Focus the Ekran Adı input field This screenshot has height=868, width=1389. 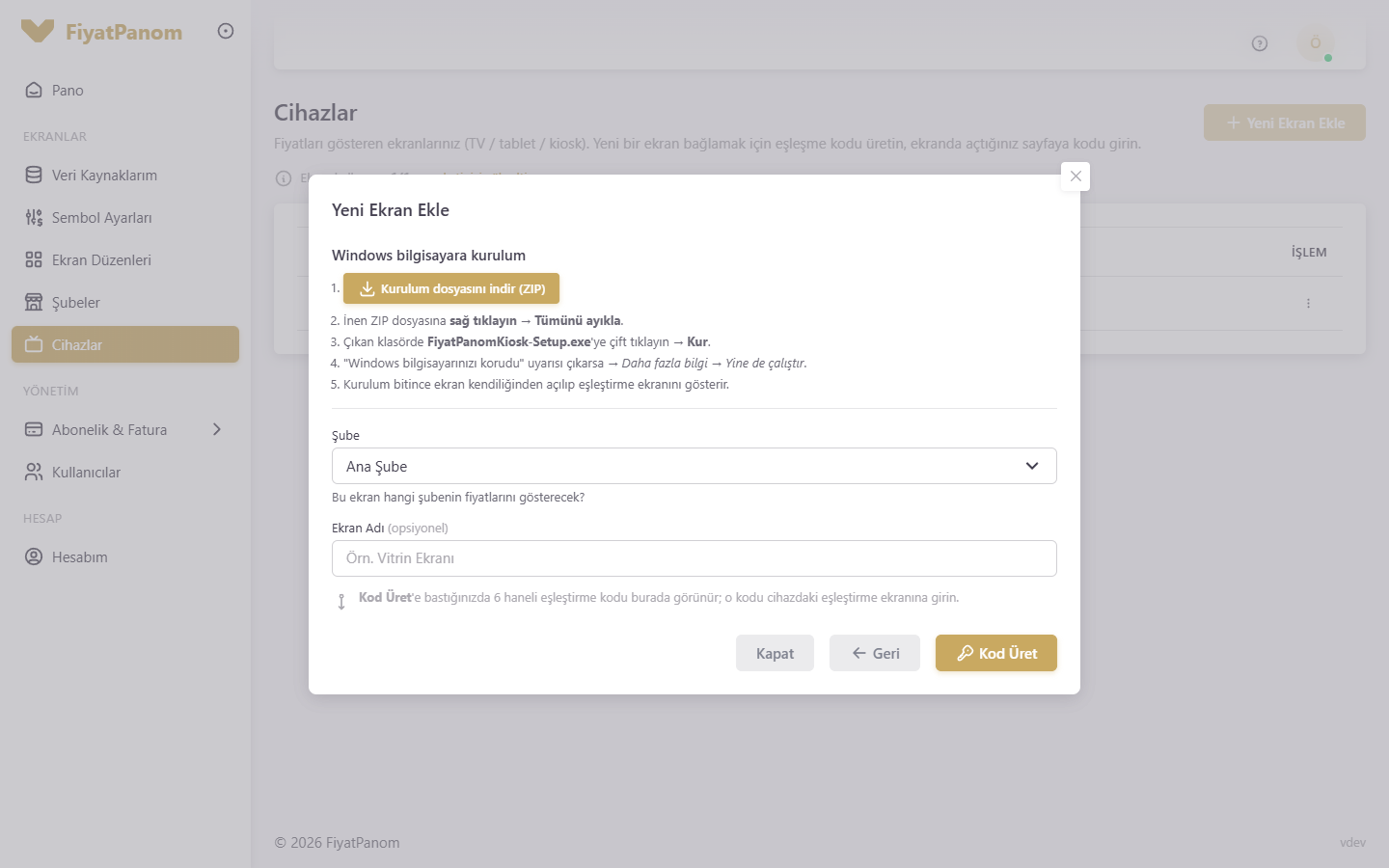point(694,558)
